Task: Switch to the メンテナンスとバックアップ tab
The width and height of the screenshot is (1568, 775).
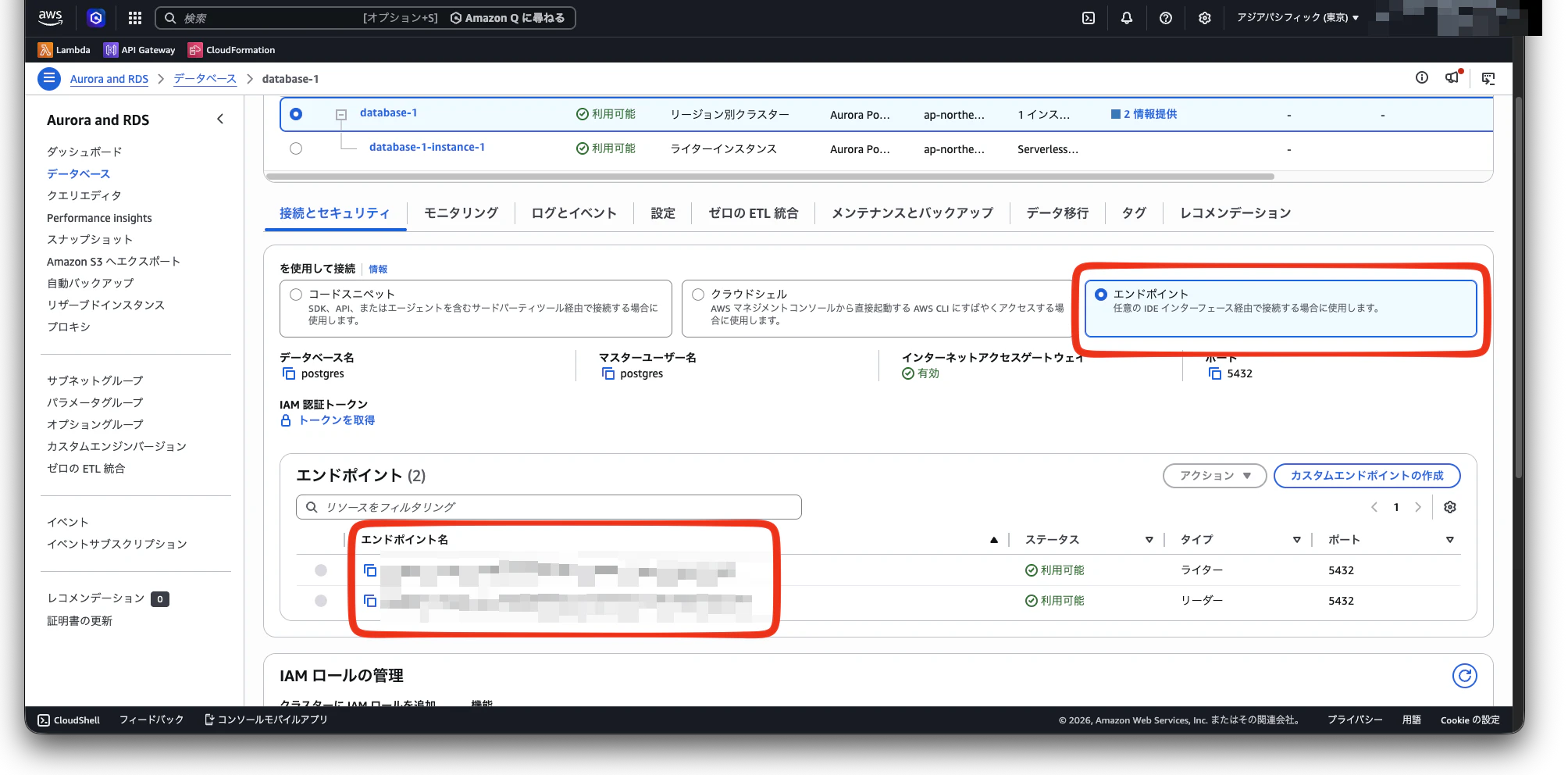Action: pos(912,213)
